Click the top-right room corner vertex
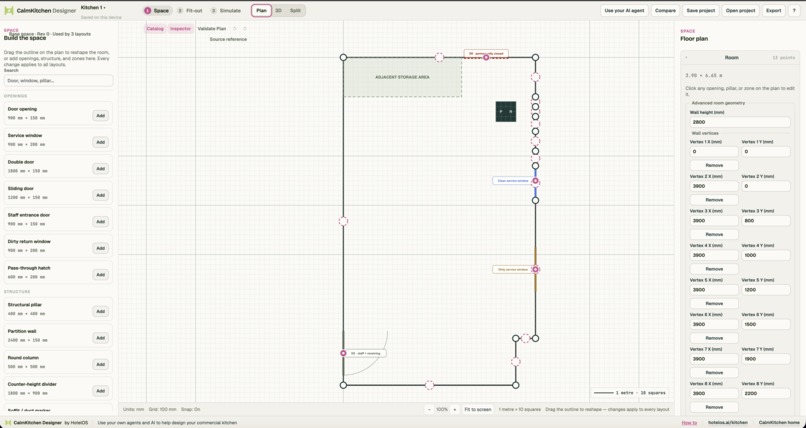806x428 pixels. click(535, 58)
